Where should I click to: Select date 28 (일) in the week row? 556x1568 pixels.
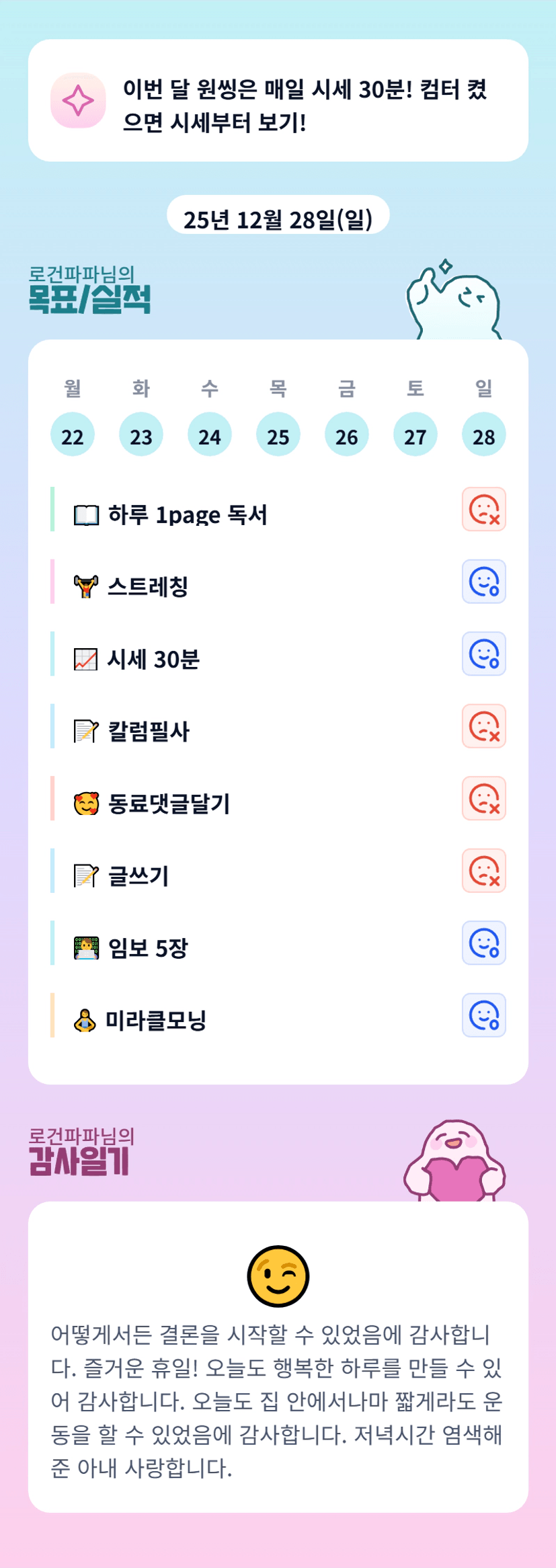(x=483, y=435)
